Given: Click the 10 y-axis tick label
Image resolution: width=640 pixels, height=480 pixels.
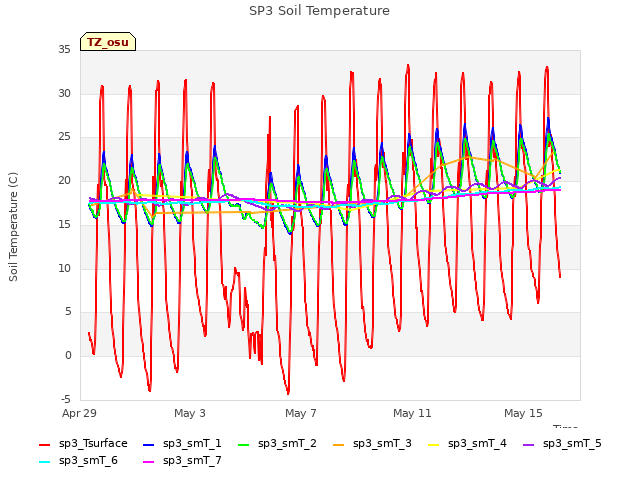Looking at the screenshot, I should point(64,268).
